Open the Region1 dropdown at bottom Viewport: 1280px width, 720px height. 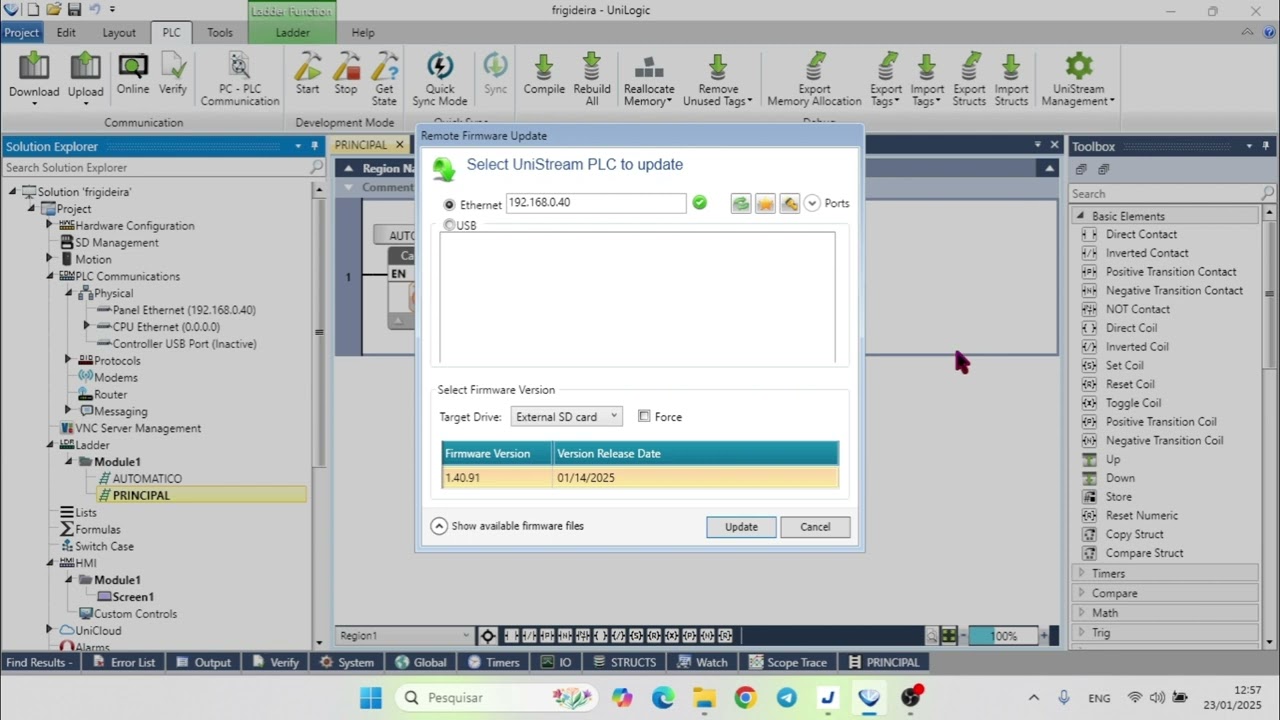pyautogui.click(x=404, y=635)
